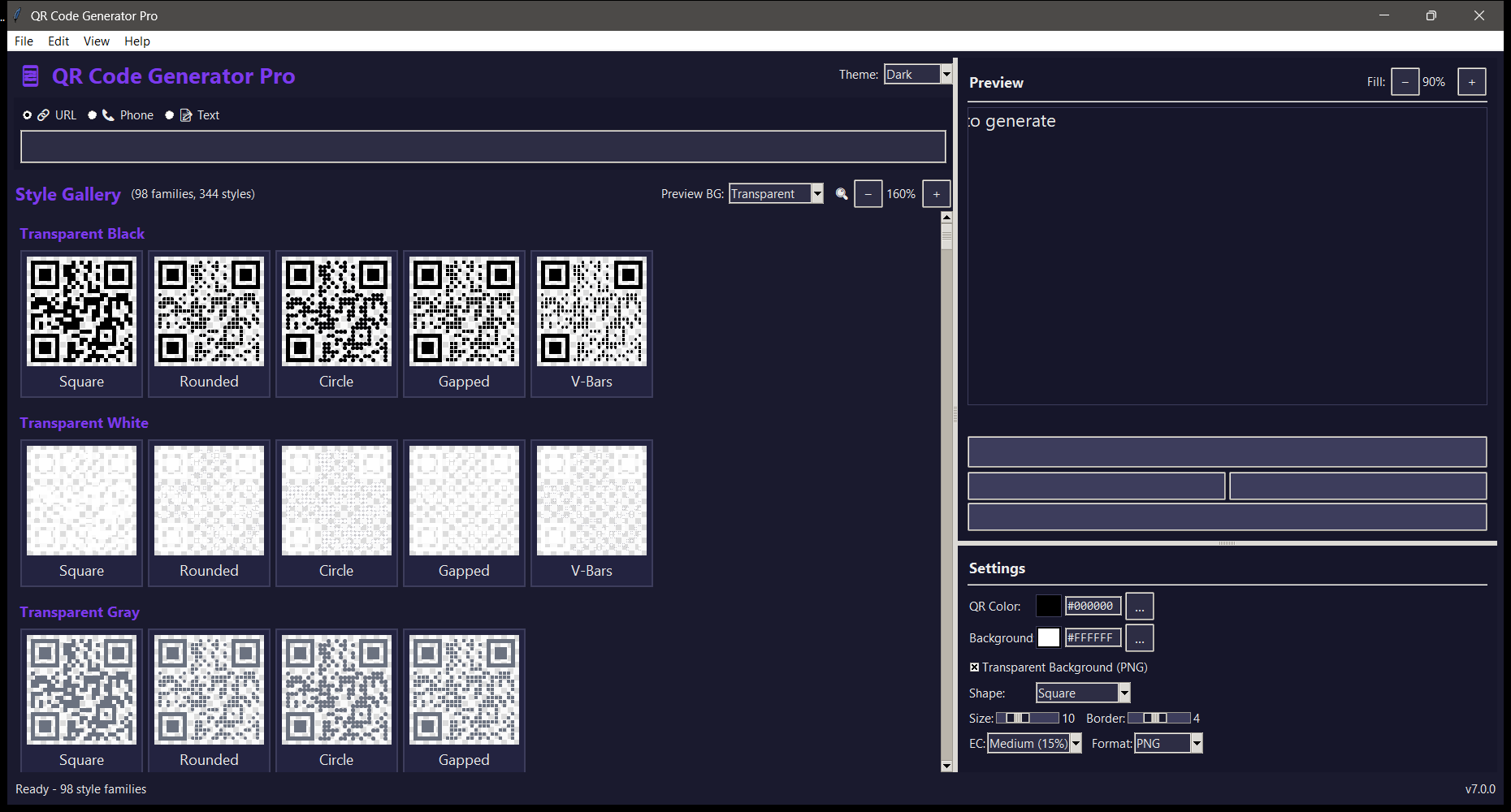Open the QR Color picker via the ... button
The height and width of the screenshot is (812, 1511).
1140,606
